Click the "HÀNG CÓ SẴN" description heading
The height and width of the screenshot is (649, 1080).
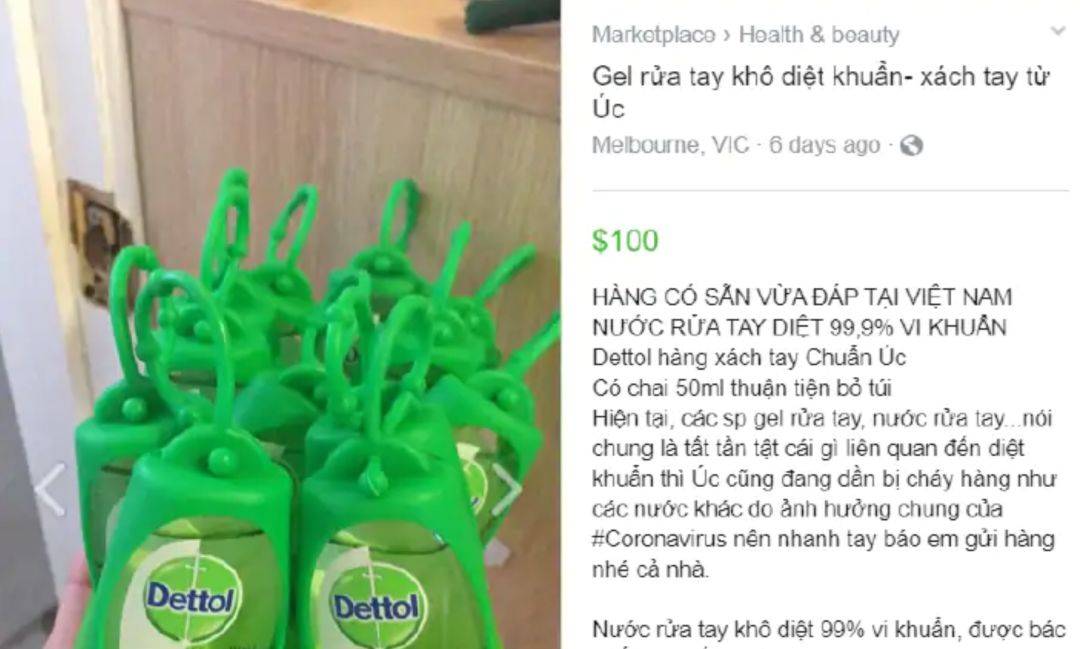[x=802, y=297]
